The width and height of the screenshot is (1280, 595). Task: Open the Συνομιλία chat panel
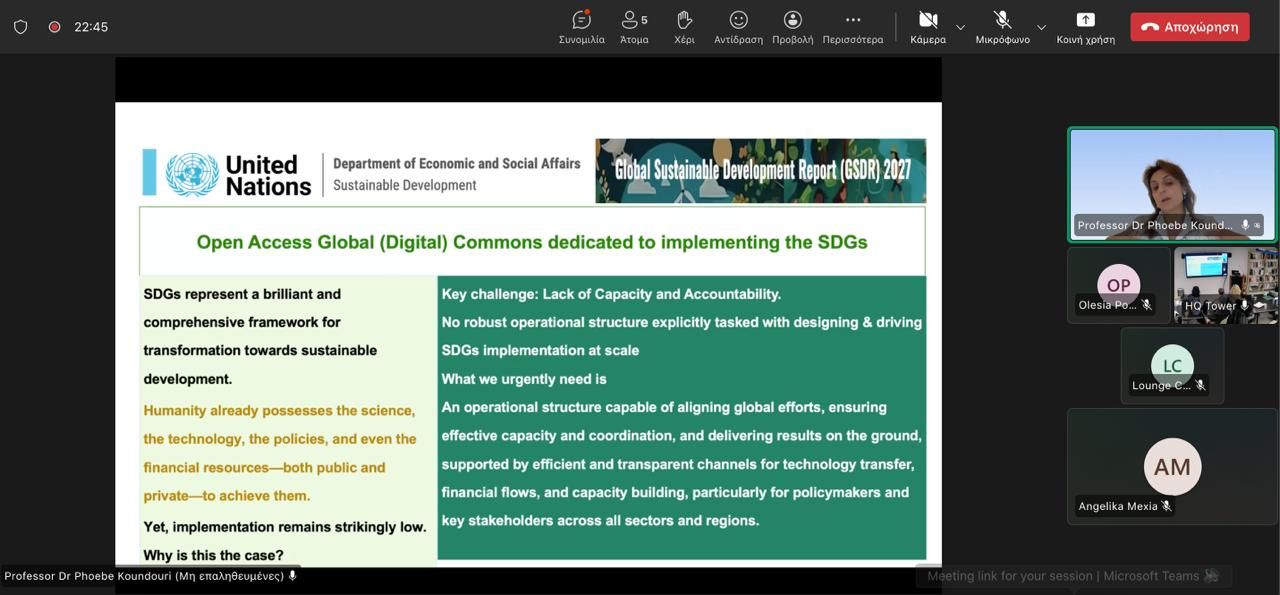click(x=581, y=26)
